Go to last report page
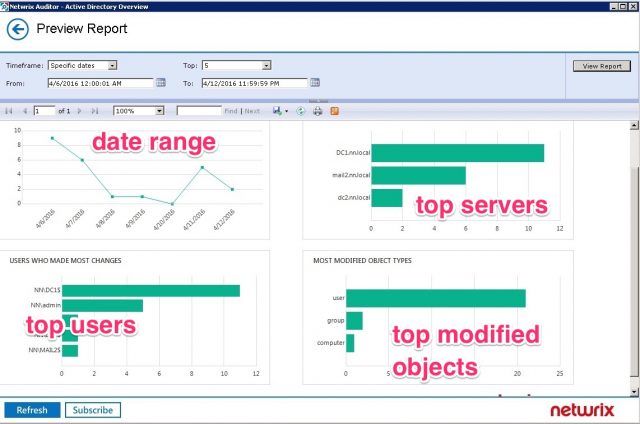 pyautogui.click(x=95, y=111)
